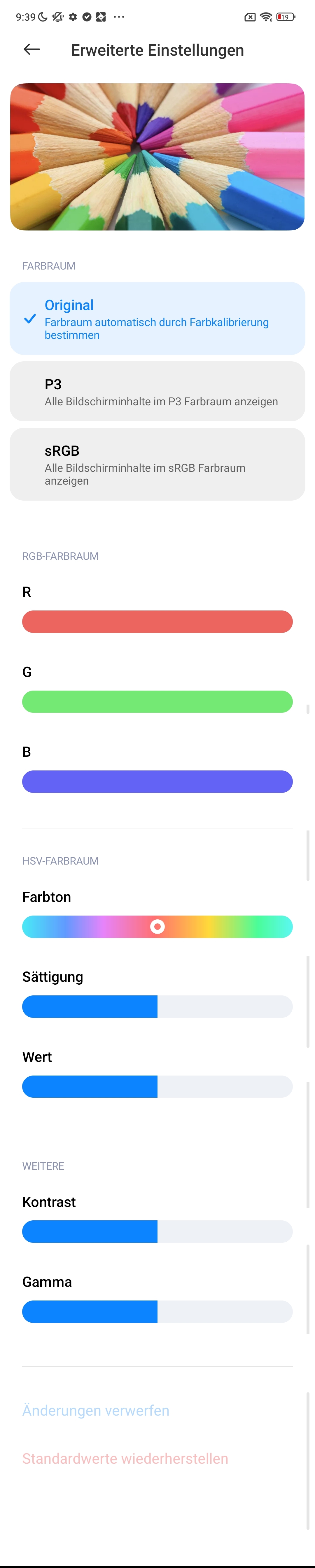Screen dimensions: 315x1568
Task: Discard changes via Änderungen verwerfen
Action: pos(96,1410)
